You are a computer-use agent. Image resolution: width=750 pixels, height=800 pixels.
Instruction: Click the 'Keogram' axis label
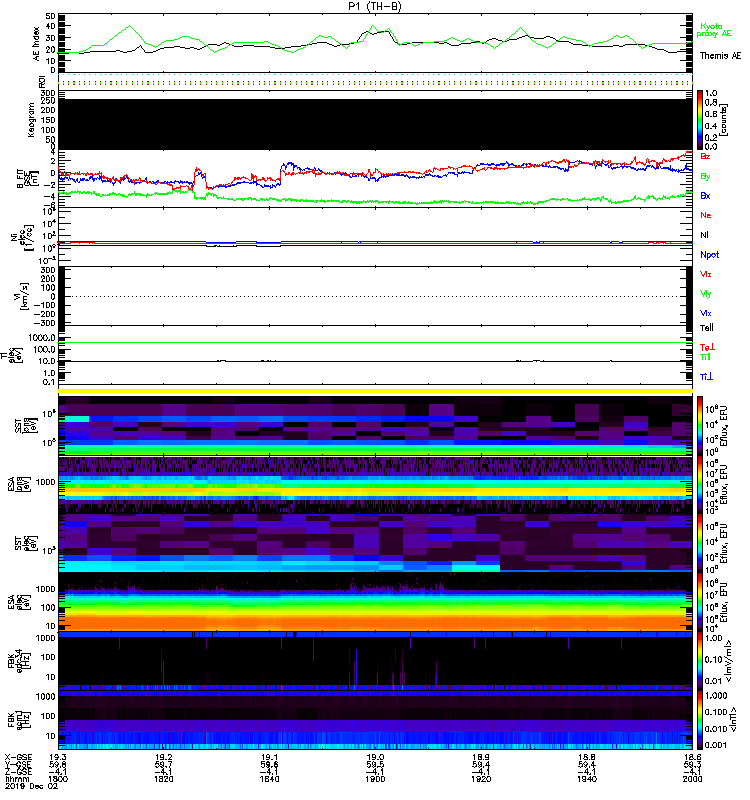31,120
